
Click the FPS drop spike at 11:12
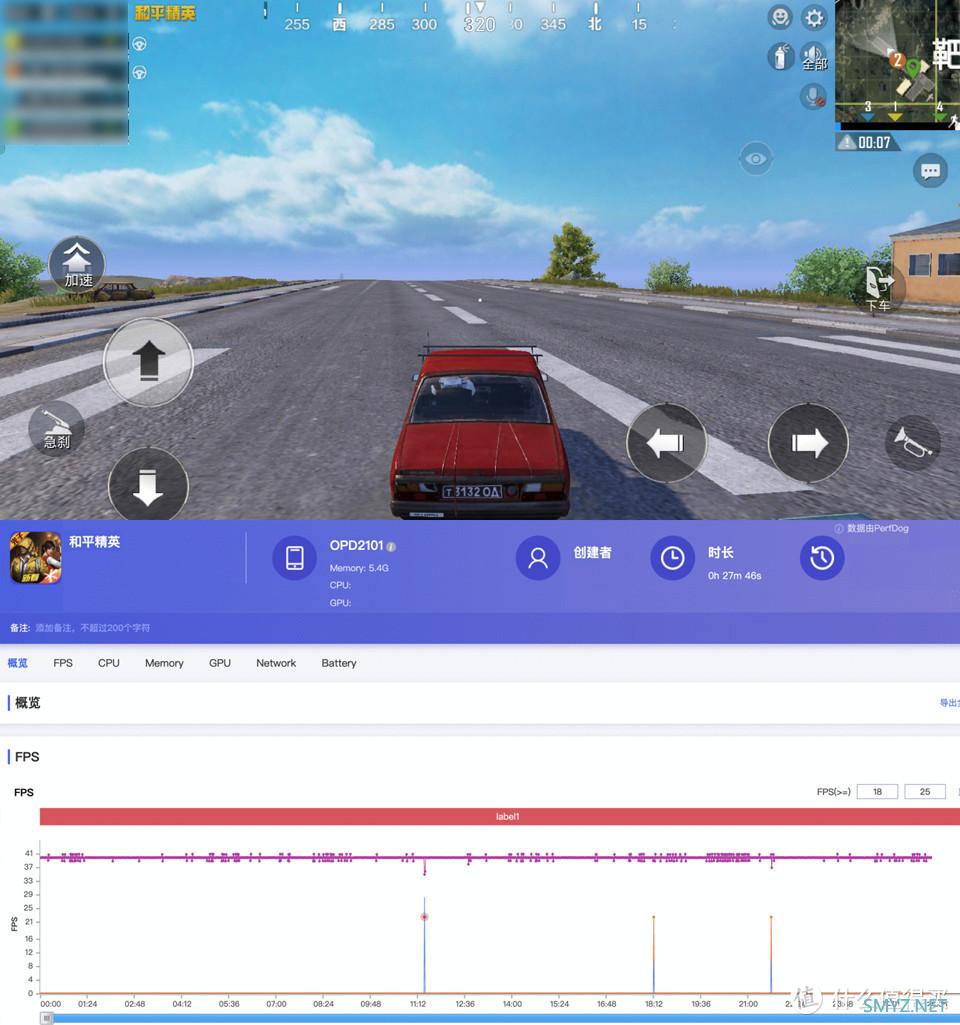(424, 916)
